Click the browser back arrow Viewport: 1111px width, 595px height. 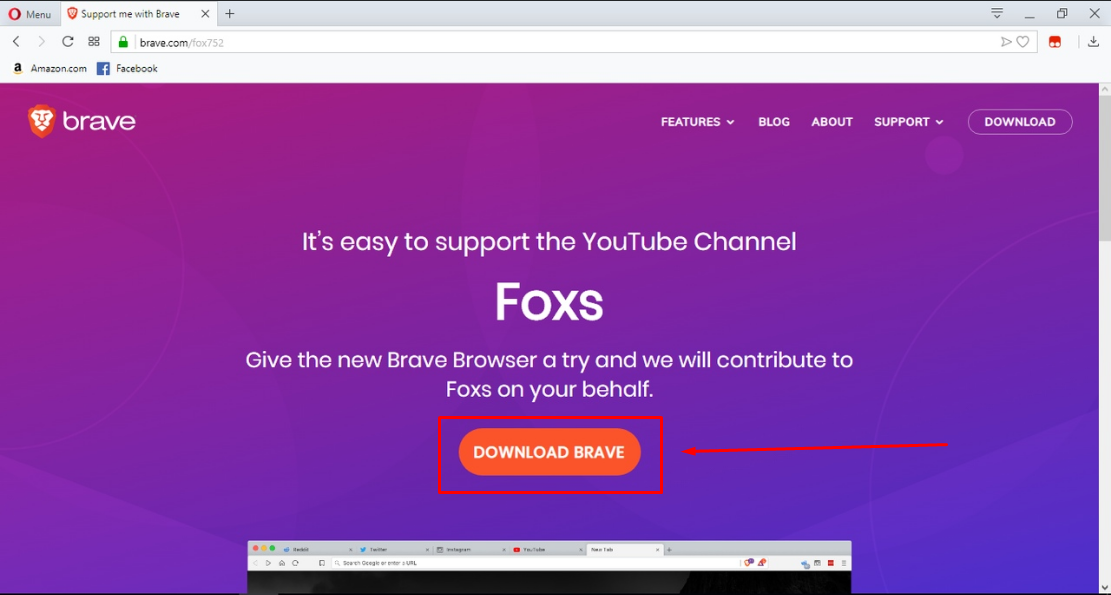[16, 42]
